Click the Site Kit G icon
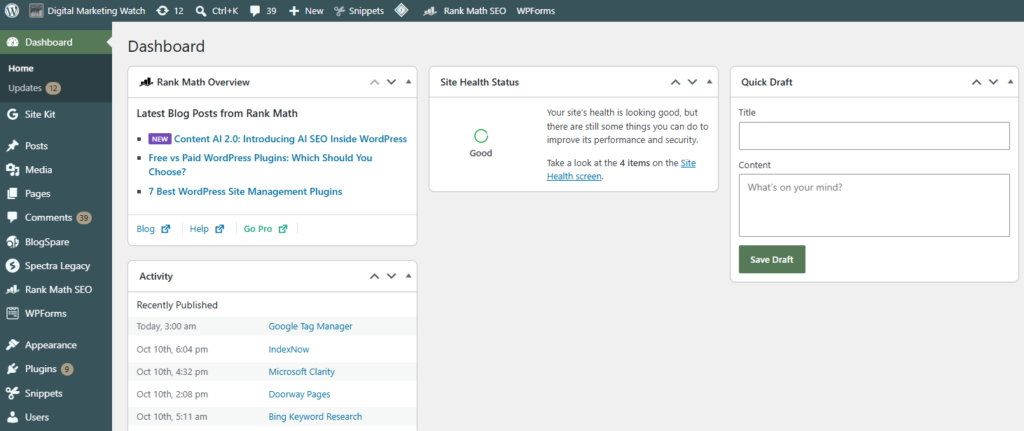Screen dimensions: 1024x431 click(12, 114)
